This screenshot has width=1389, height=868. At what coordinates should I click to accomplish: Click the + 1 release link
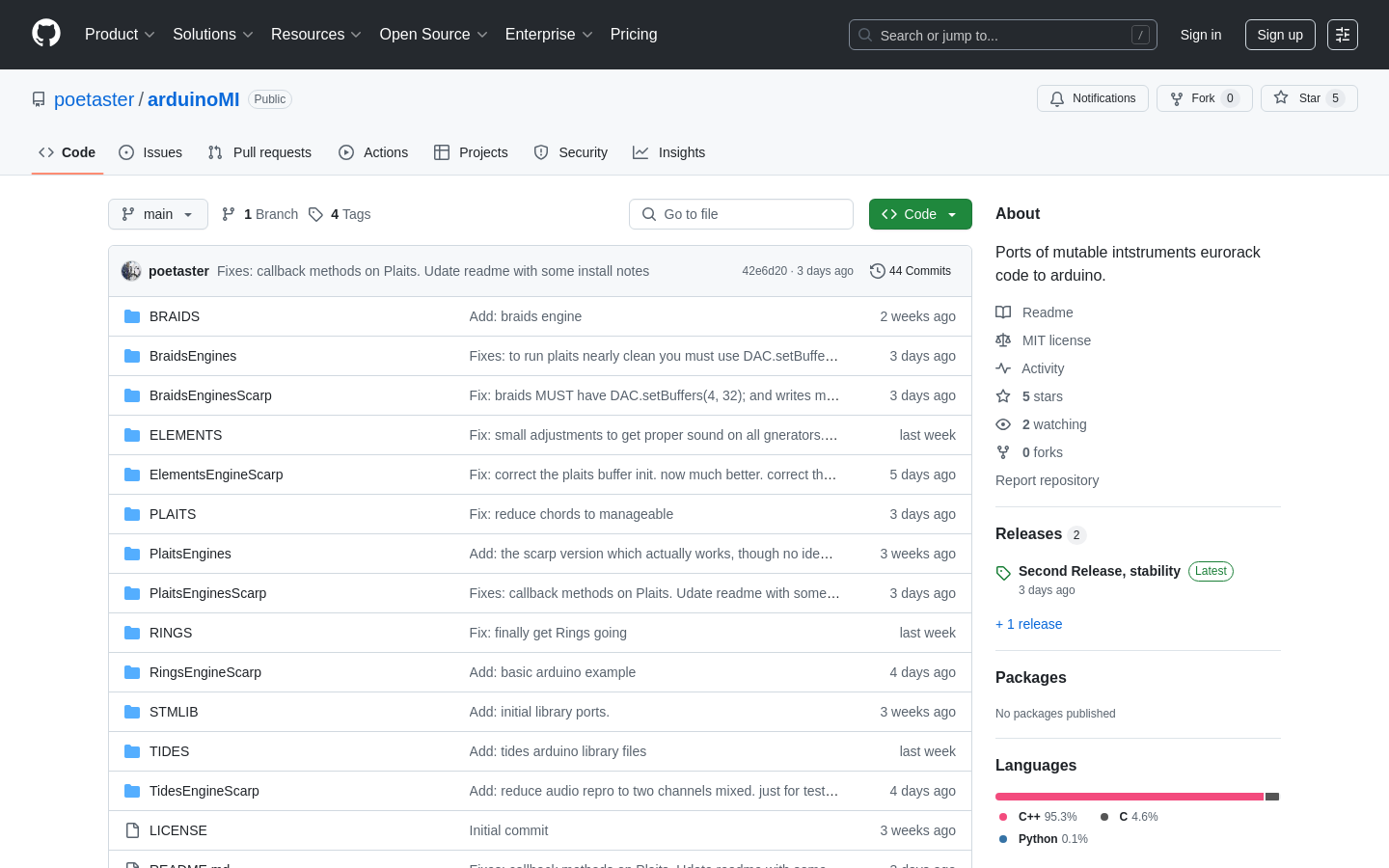[x=1029, y=624]
